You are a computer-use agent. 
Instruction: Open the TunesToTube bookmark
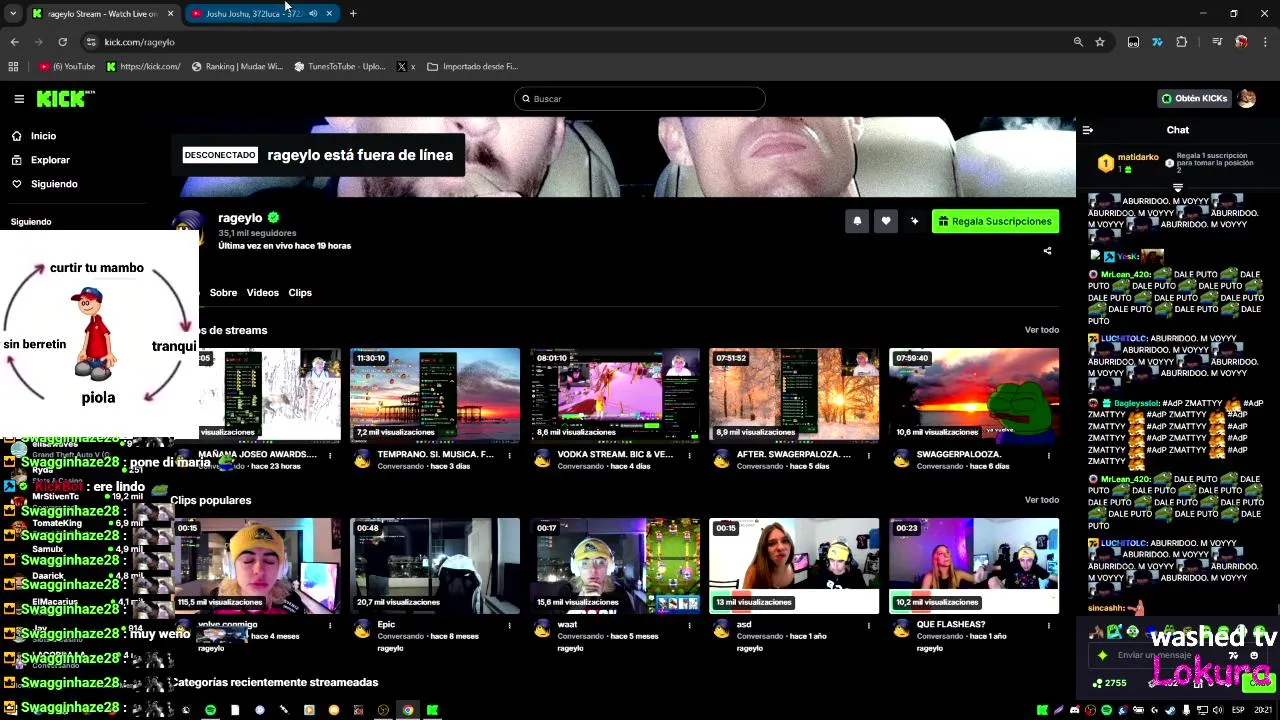click(340, 67)
